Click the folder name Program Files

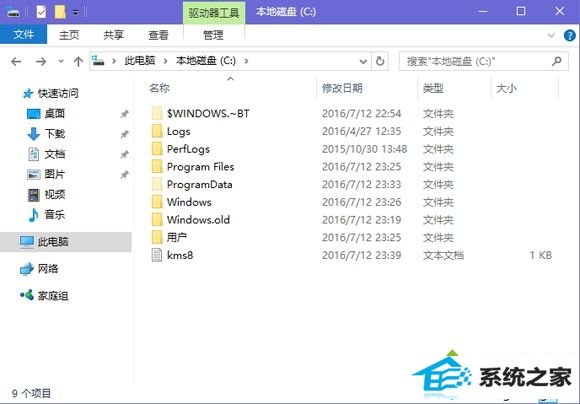pos(200,167)
